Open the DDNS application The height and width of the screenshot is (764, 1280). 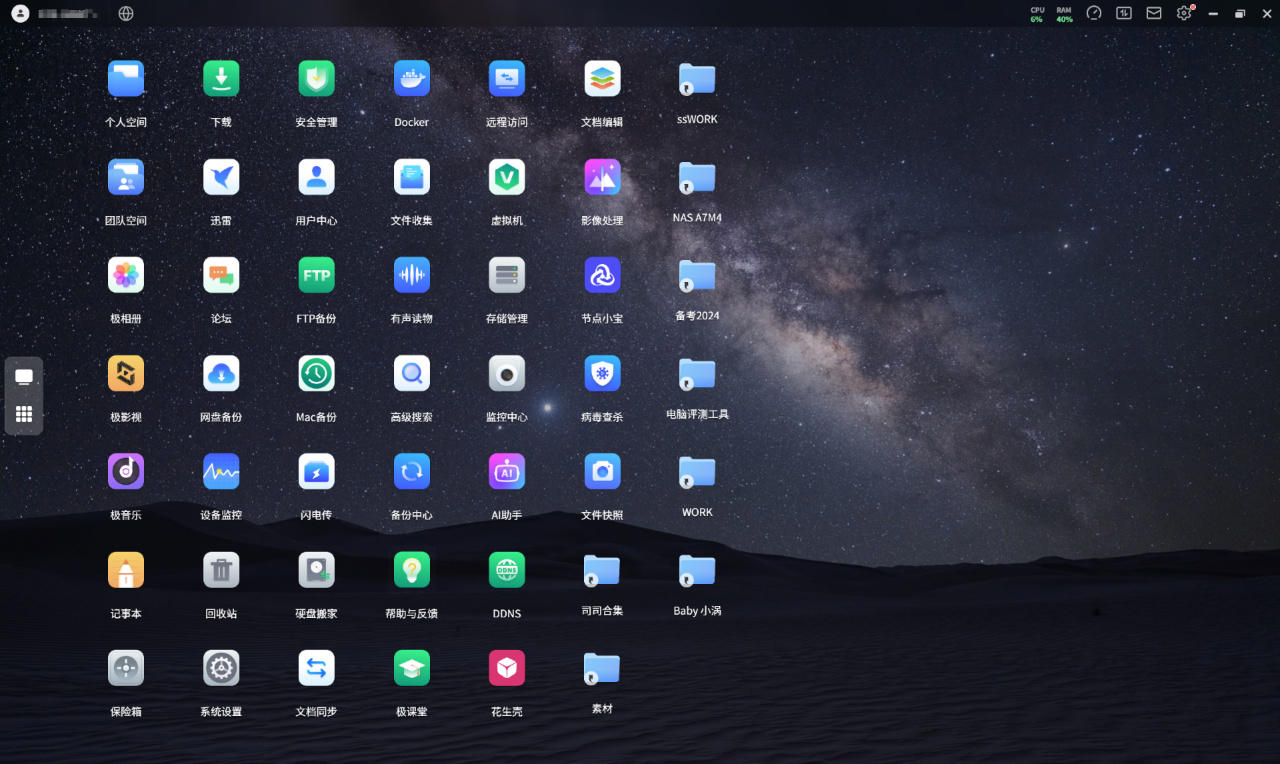click(x=507, y=570)
